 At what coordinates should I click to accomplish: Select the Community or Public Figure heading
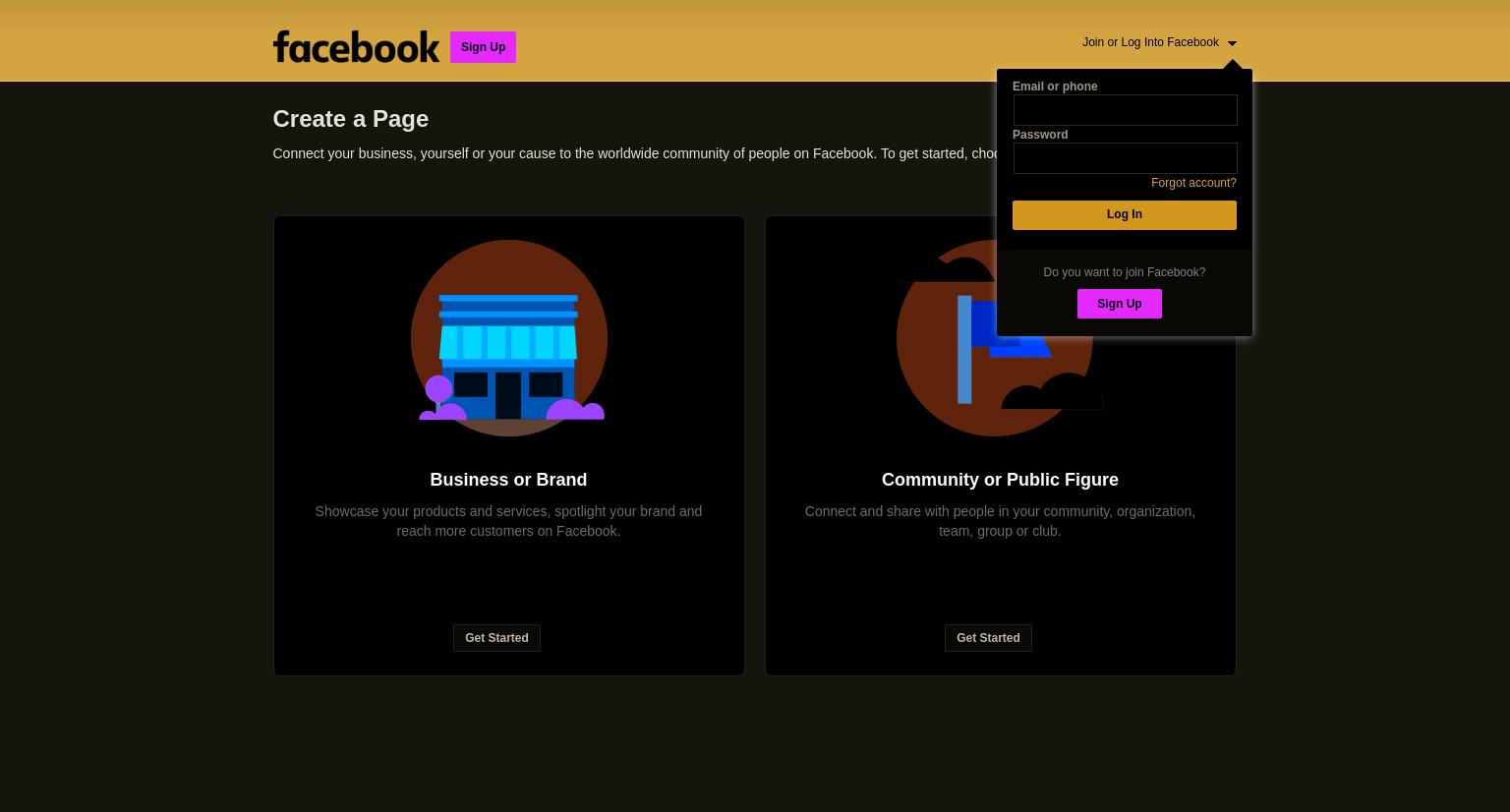(x=1000, y=480)
